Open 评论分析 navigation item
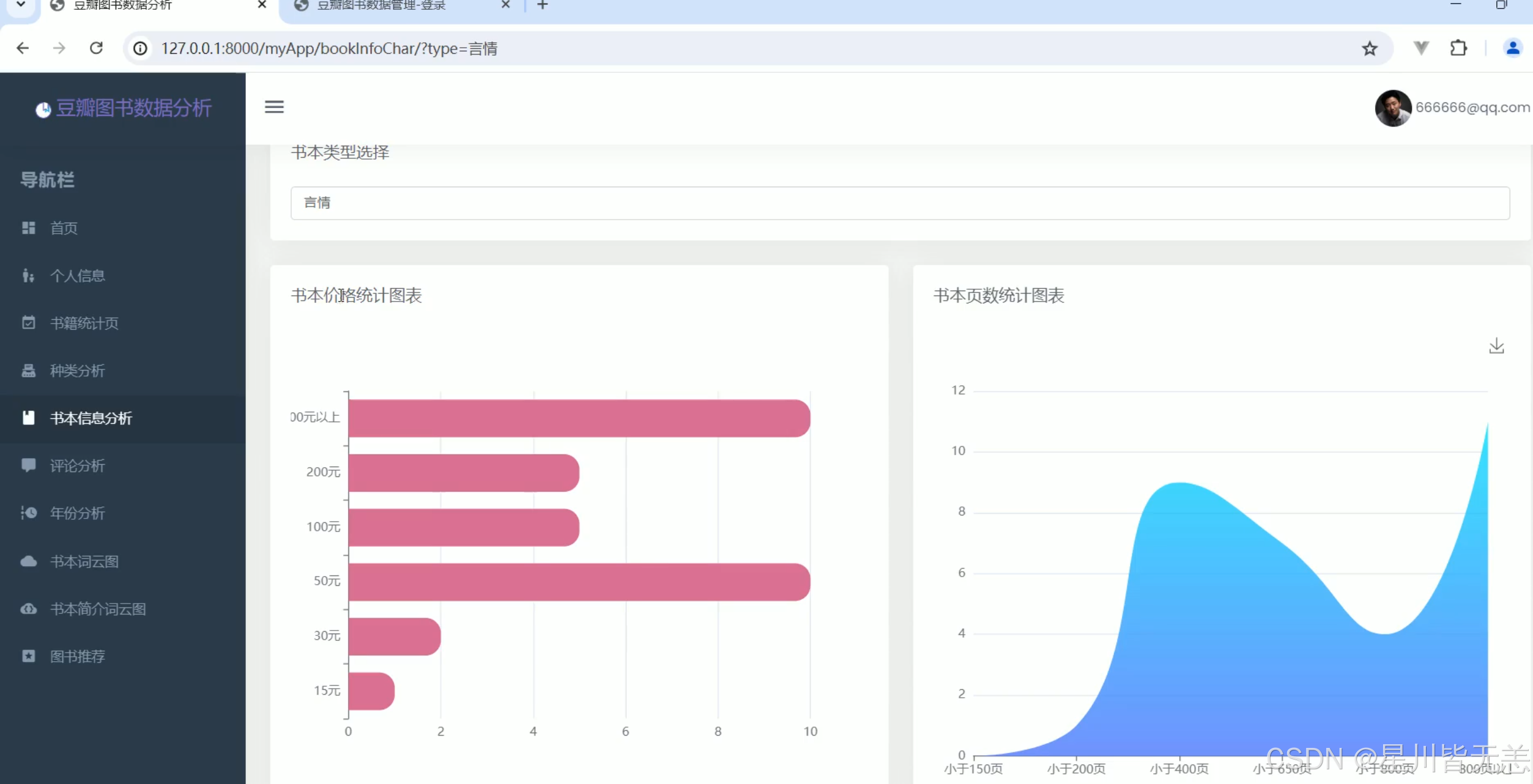Screen dimensions: 1533x784 click(77, 466)
